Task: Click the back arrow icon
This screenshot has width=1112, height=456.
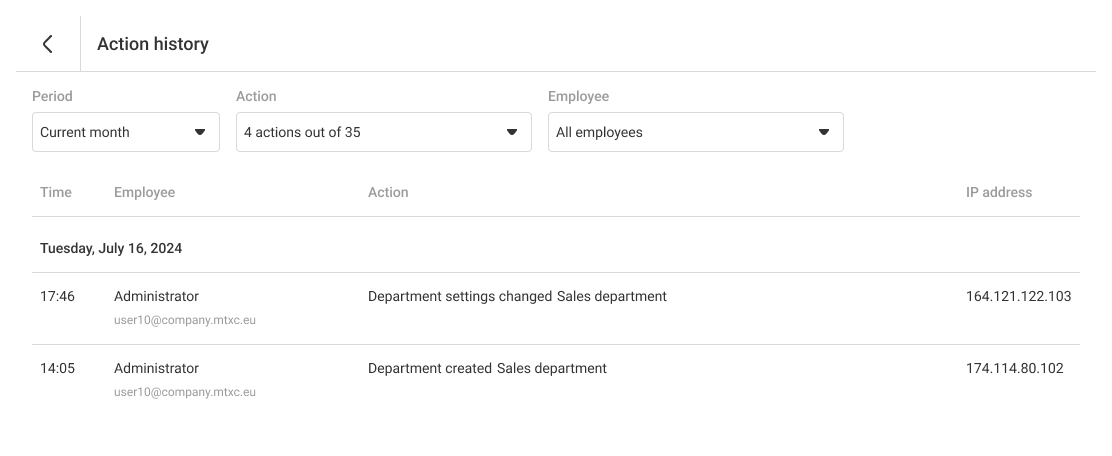Action: pyautogui.click(x=47, y=44)
